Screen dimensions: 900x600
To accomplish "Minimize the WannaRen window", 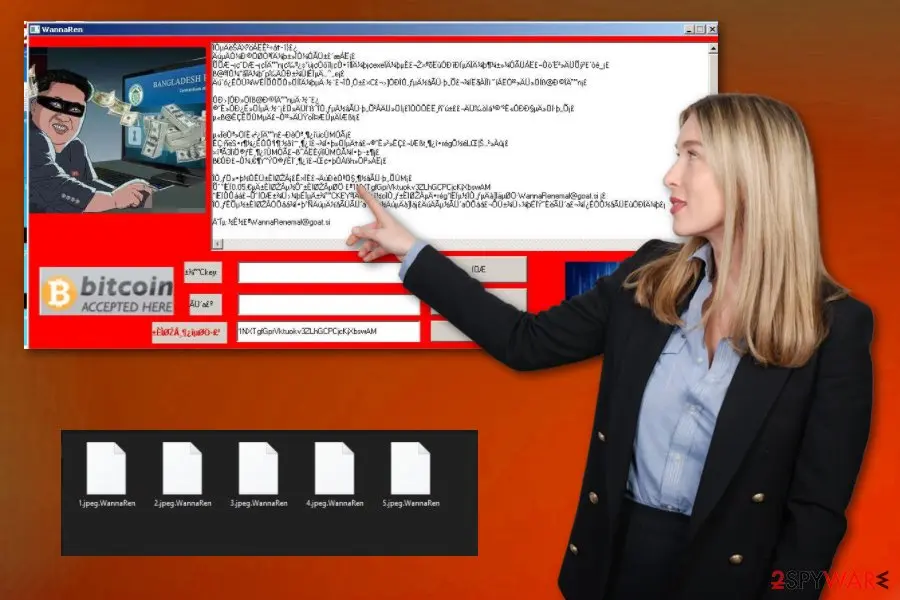I will pos(689,29).
